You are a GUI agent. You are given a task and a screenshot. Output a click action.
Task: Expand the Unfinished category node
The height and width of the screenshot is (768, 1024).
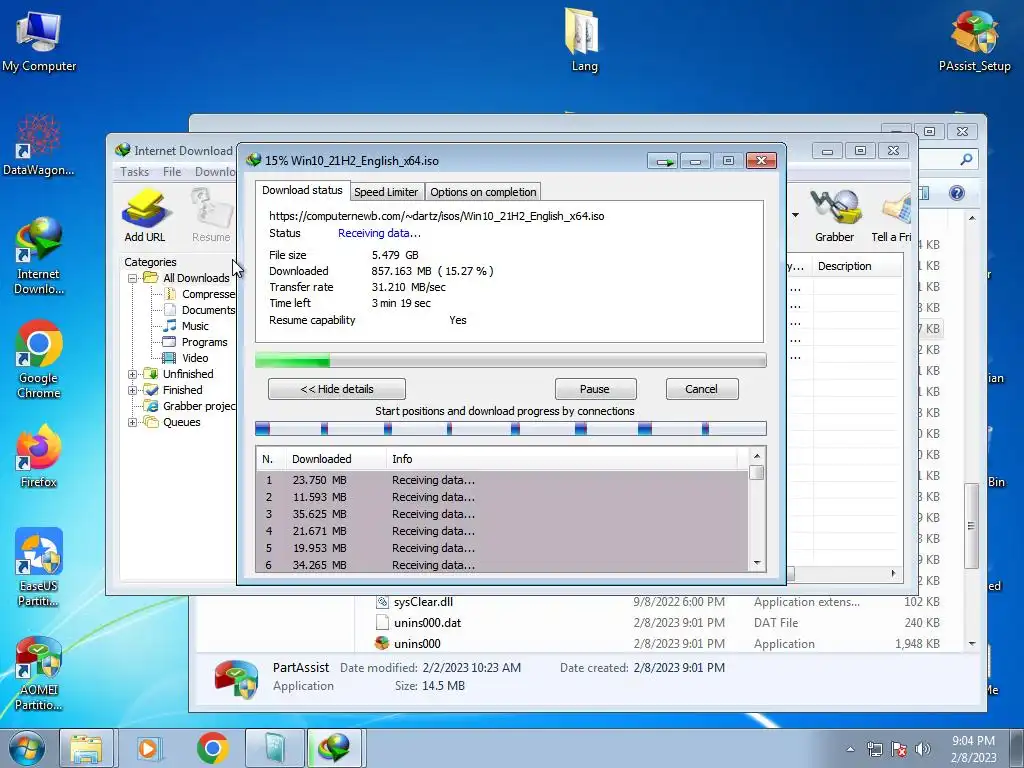pos(133,374)
